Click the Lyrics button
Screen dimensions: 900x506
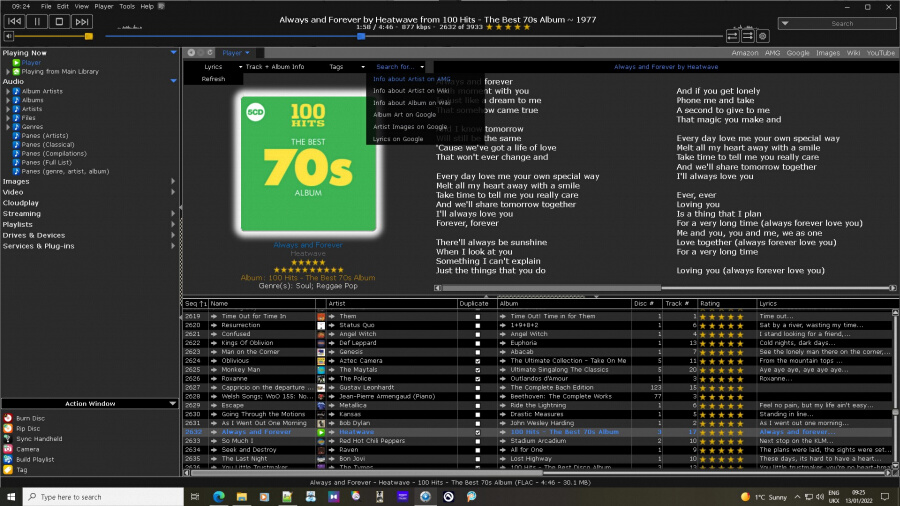213,67
